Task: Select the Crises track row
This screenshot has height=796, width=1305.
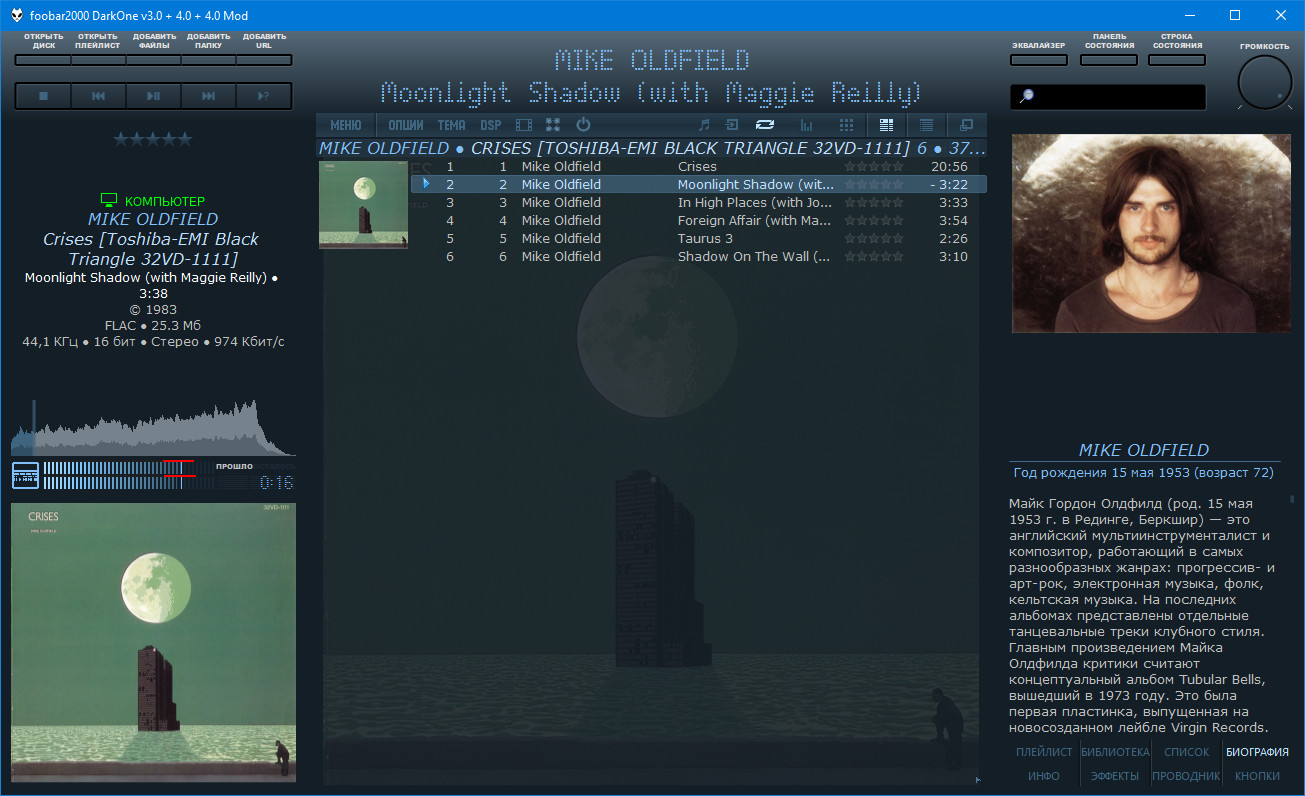Action: coord(699,166)
